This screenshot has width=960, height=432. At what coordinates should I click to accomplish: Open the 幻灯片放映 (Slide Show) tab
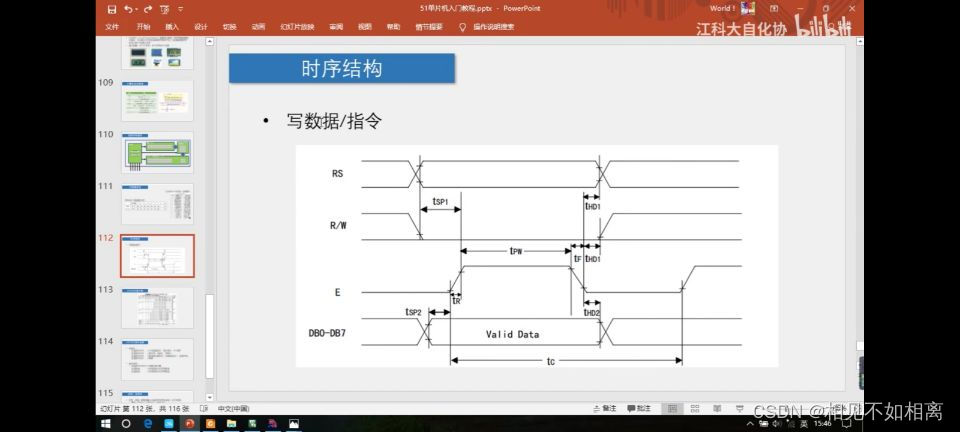point(297,27)
